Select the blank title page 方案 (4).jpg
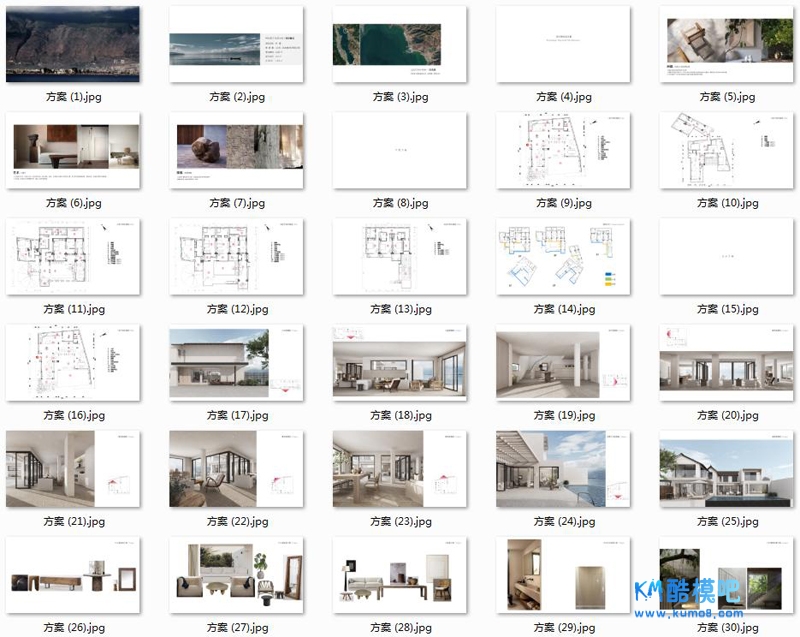Image resolution: width=800 pixels, height=637 pixels. click(563, 45)
